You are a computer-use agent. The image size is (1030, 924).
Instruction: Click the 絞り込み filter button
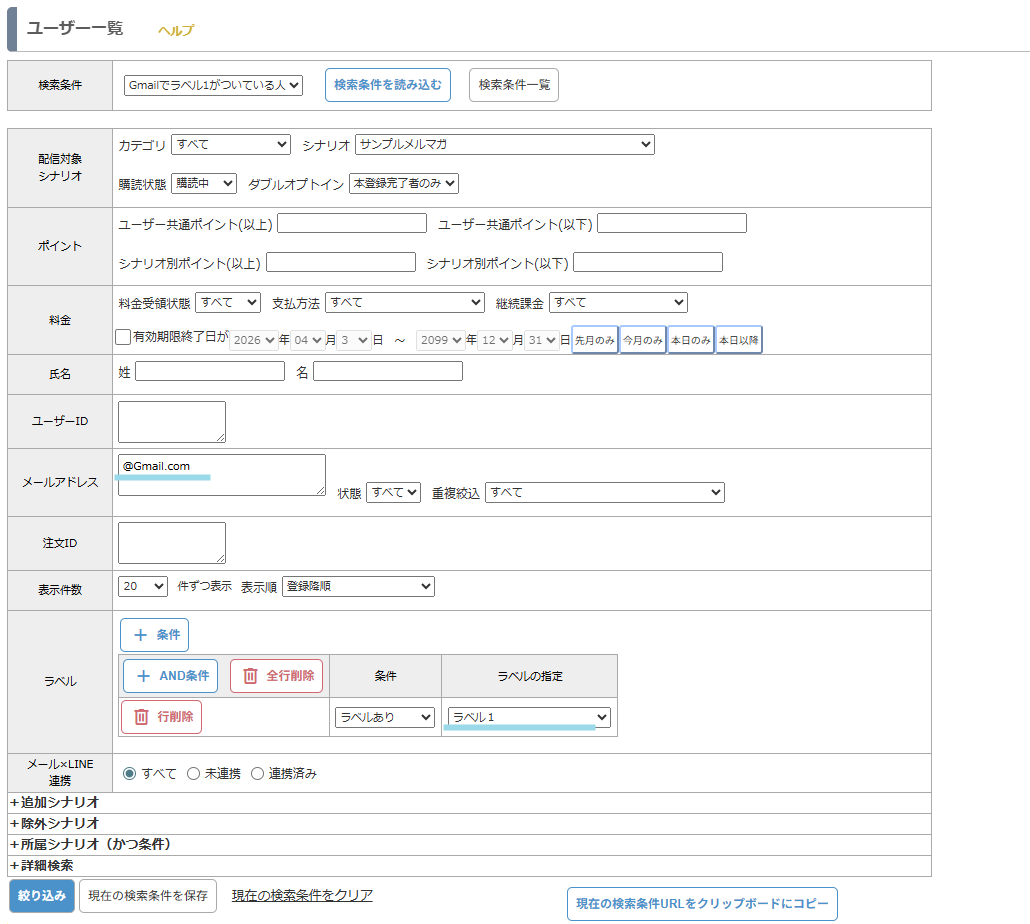[x=42, y=896]
